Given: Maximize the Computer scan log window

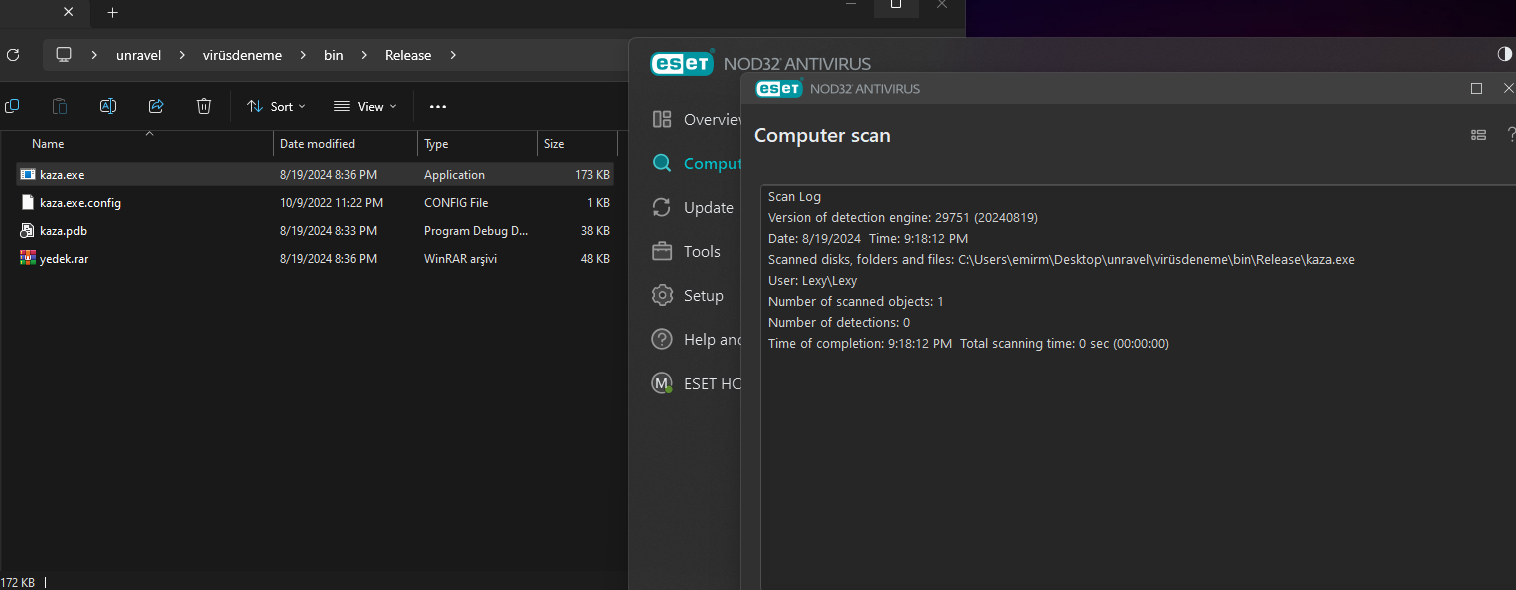Looking at the screenshot, I should coord(1476,88).
